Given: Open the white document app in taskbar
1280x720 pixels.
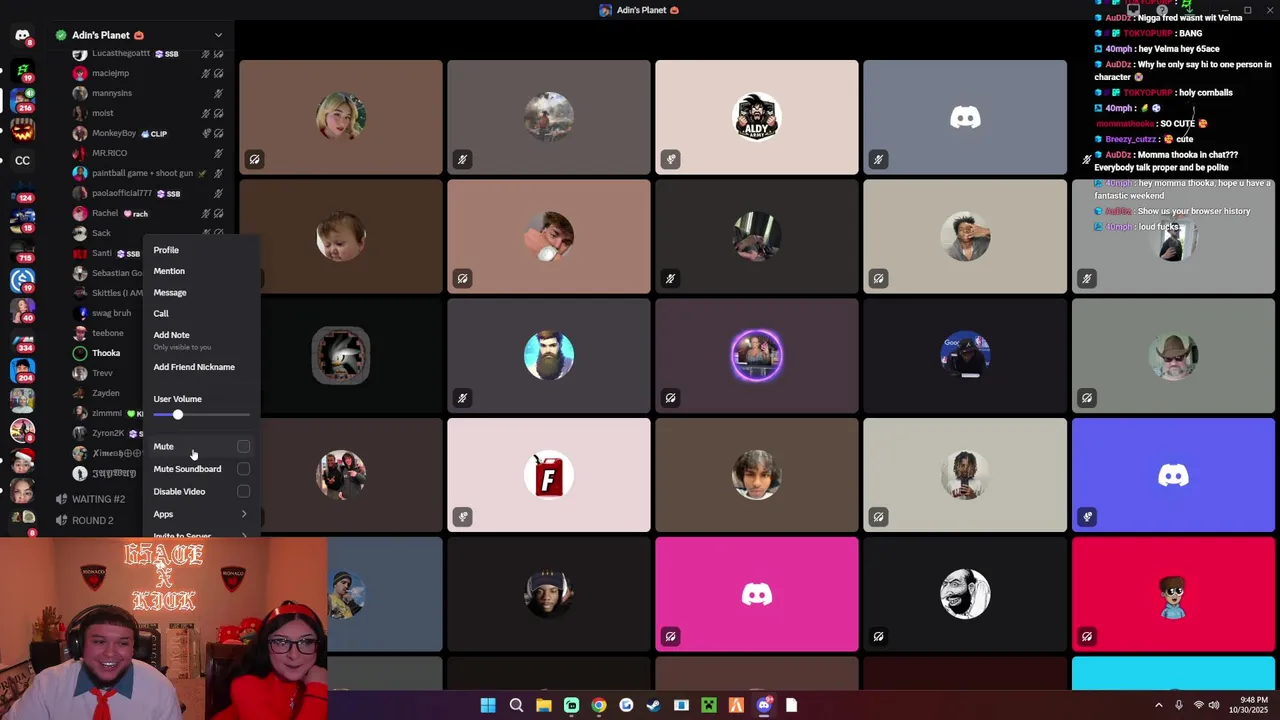Looking at the screenshot, I should pyautogui.click(x=791, y=705).
